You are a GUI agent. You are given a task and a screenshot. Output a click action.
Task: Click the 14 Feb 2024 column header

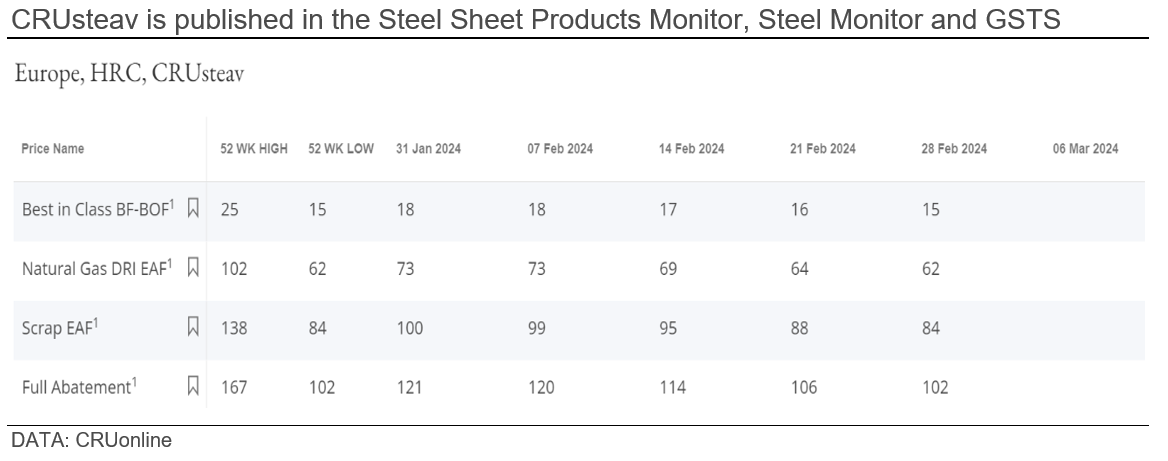[x=691, y=149]
